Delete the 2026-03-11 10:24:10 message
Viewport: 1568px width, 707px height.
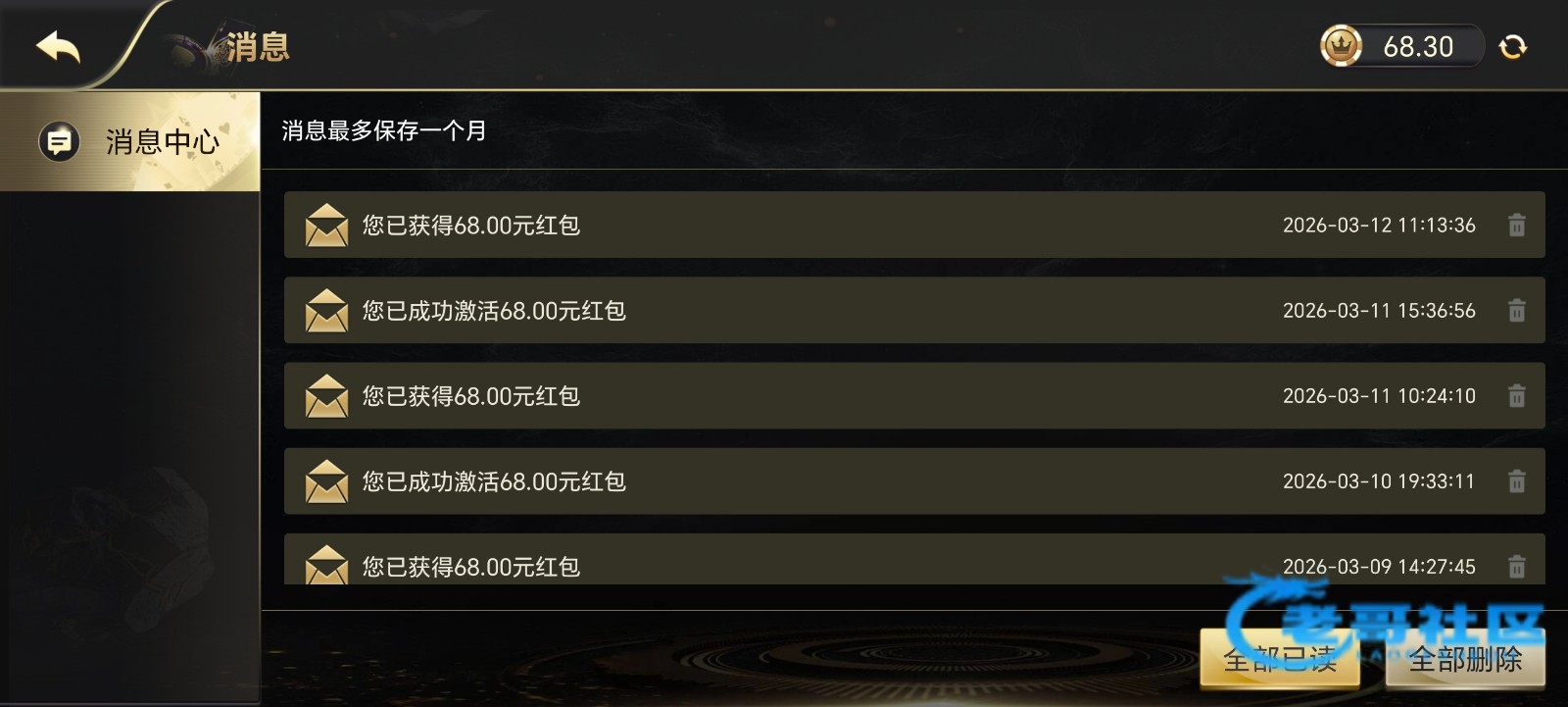(1516, 396)
